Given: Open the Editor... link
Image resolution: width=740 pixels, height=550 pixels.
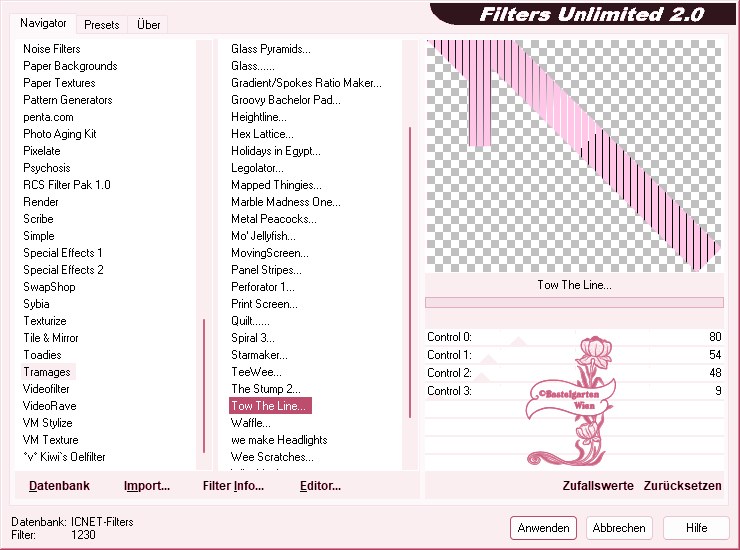Looking at the screenshot, I should click(320, 486).
